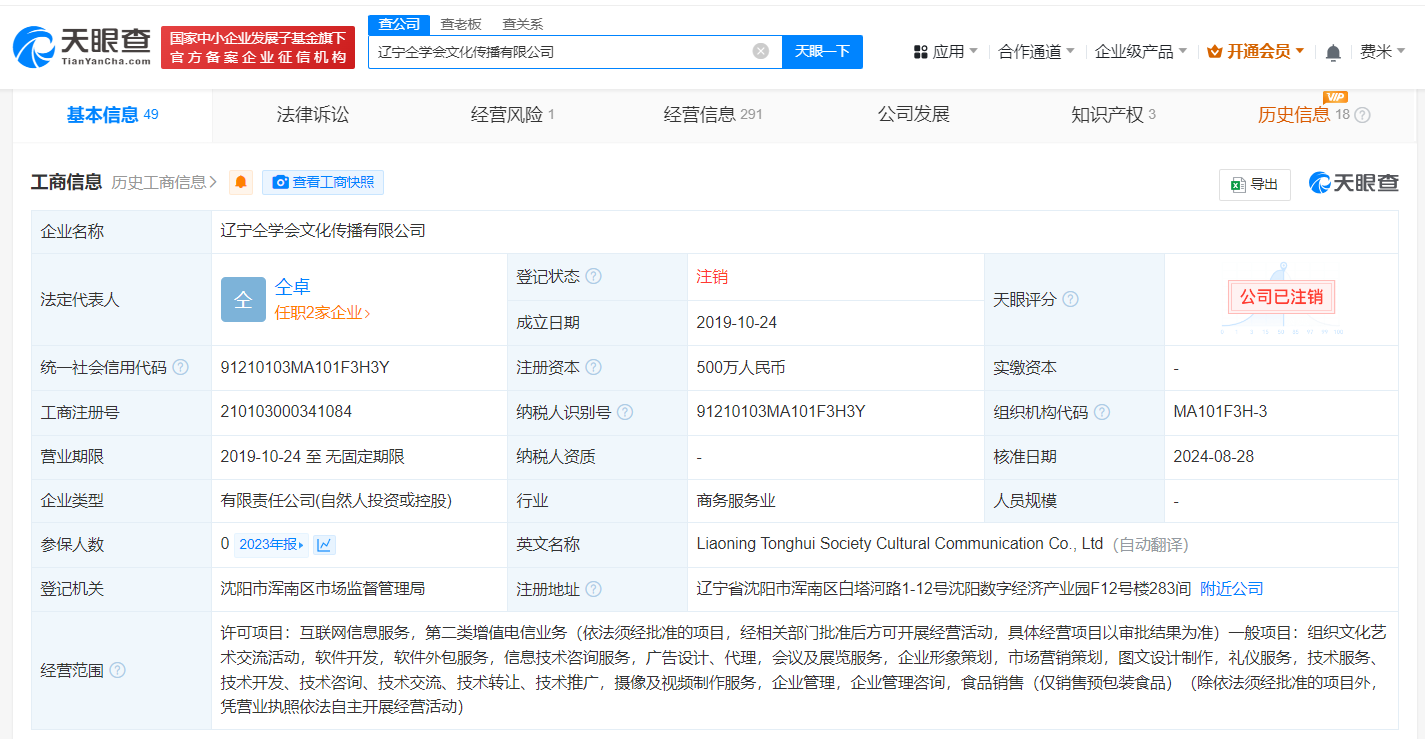Click inside the company search input field

(570, 51)
